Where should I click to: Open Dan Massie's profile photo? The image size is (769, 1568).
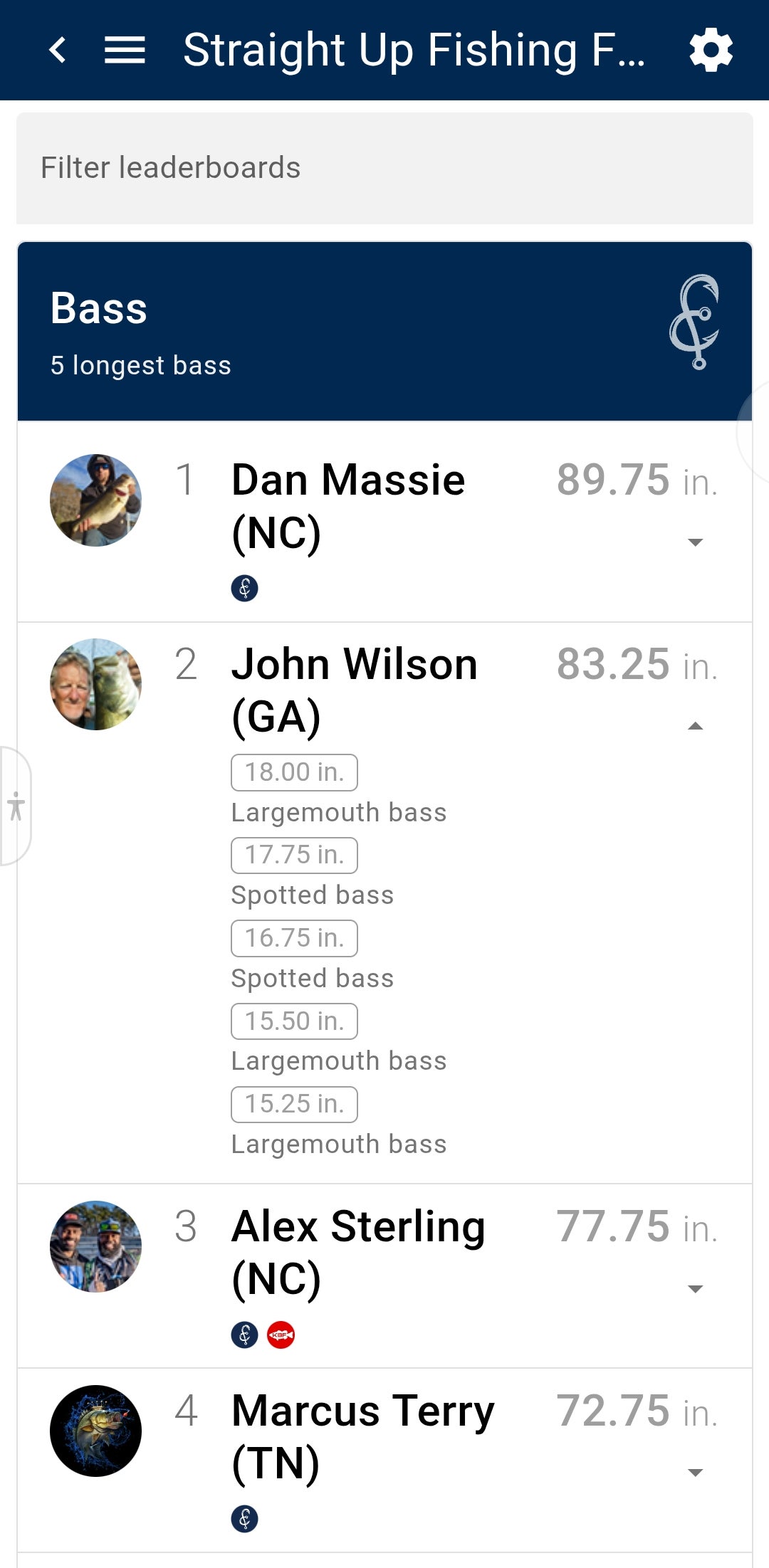pyautogui.click(x=95, y=500)
